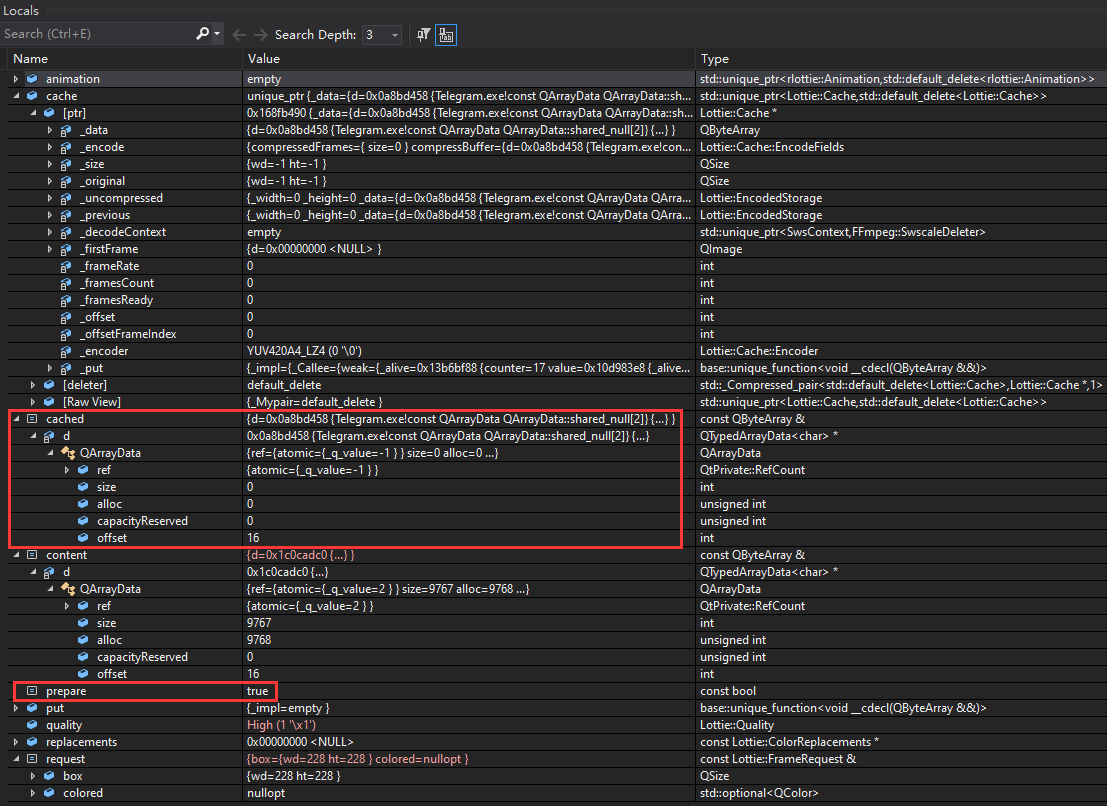Viewport: 1107px width, 806px height.
Task: Select the colored value nullopt
Action: click(x=266, y=793)
